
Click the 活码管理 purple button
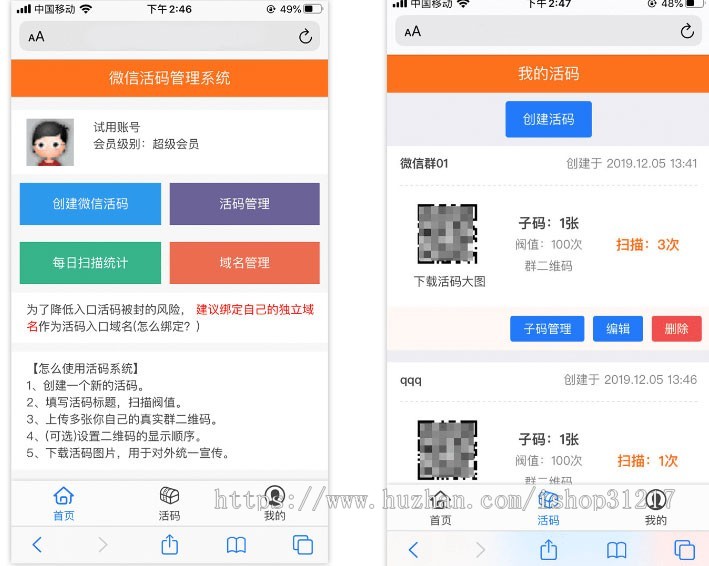(245, 204)
